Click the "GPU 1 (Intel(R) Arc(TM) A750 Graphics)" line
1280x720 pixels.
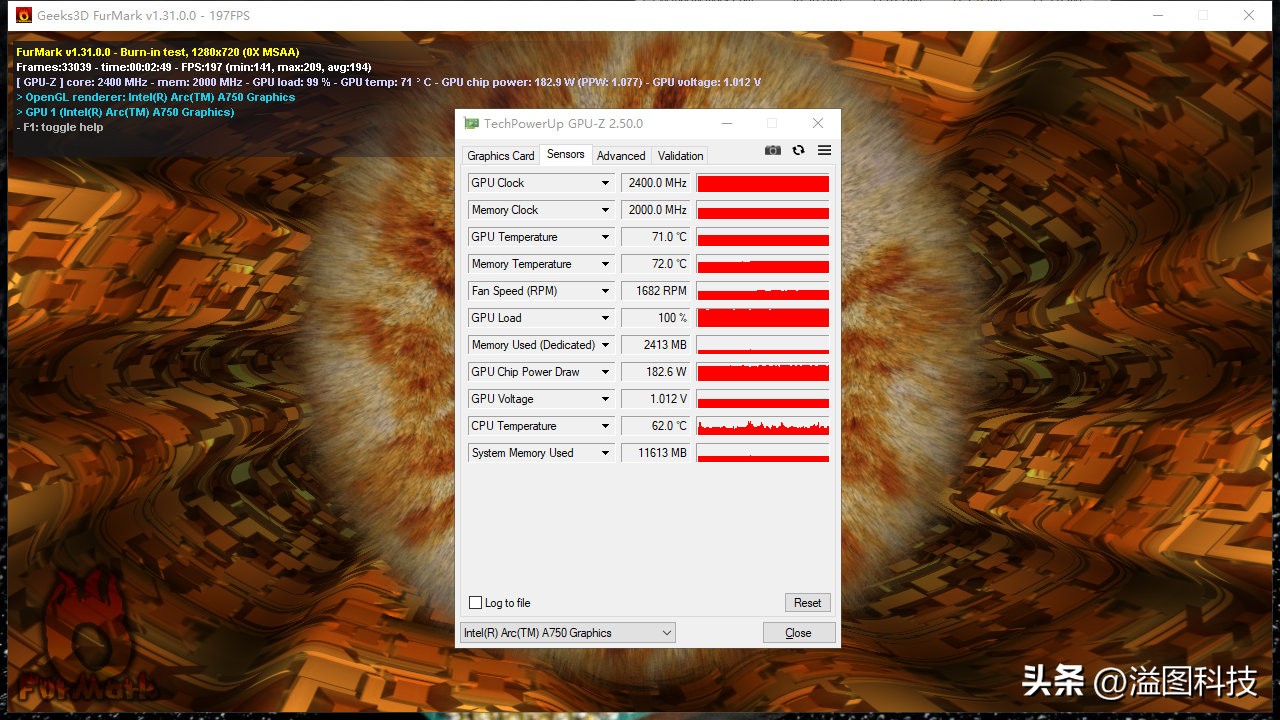click(x=125, y=112)
